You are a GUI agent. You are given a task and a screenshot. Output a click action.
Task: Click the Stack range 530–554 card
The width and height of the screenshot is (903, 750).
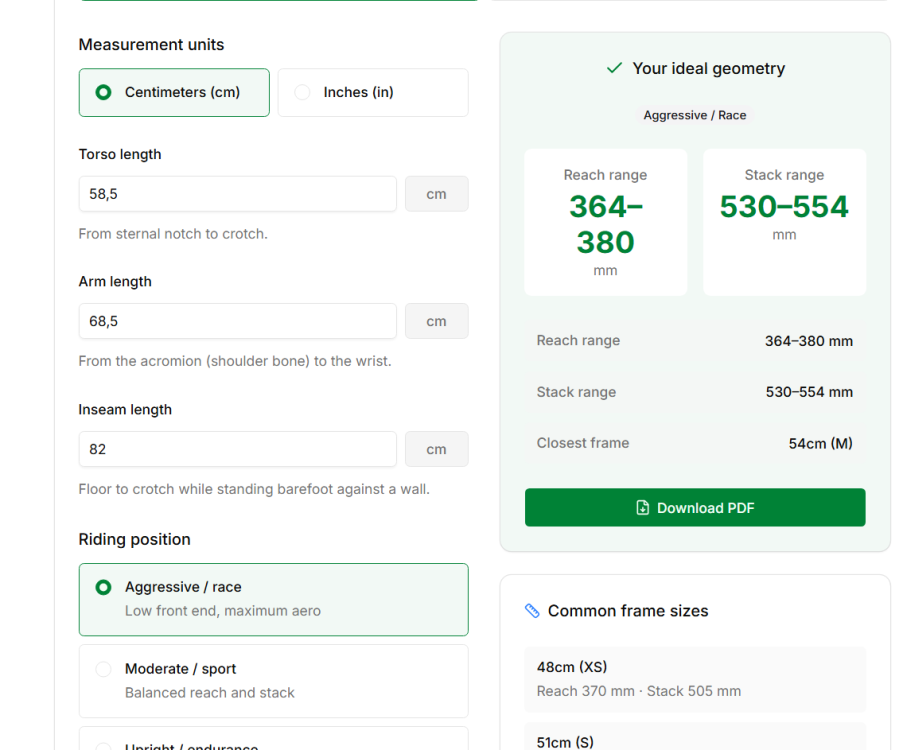tap(784, 222)
